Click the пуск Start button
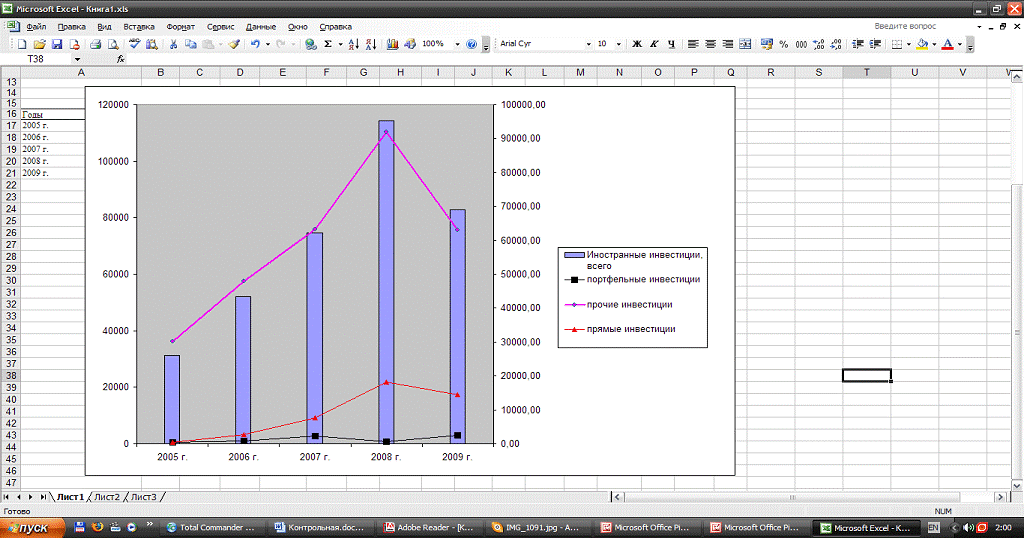This screenshot has height=538, width=1024. (x=30, y=527)
